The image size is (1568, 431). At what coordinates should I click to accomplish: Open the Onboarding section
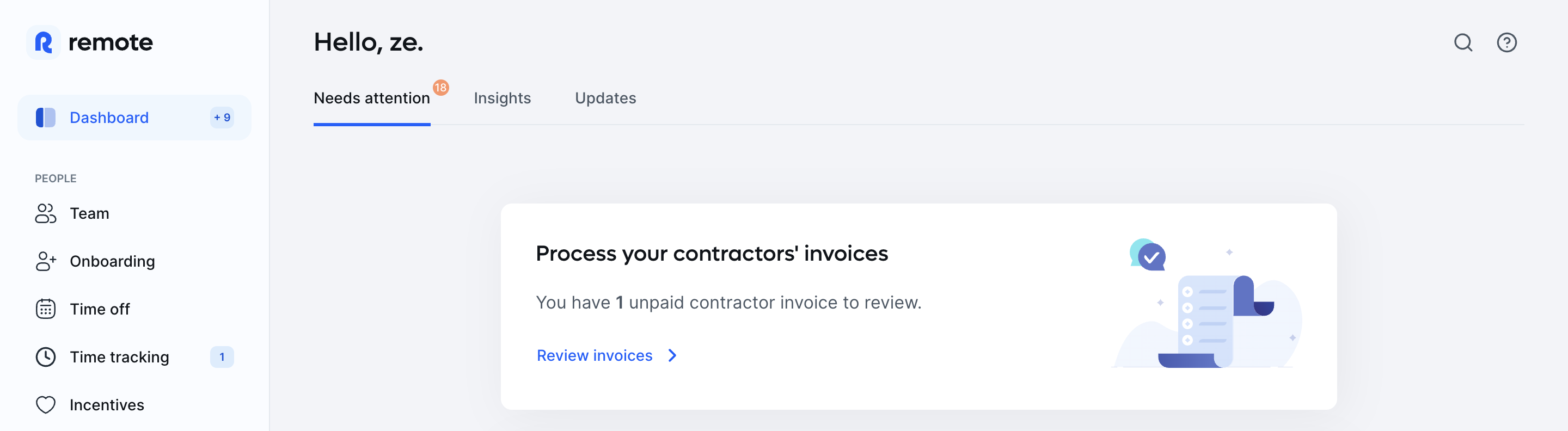(x=113, y=261)
